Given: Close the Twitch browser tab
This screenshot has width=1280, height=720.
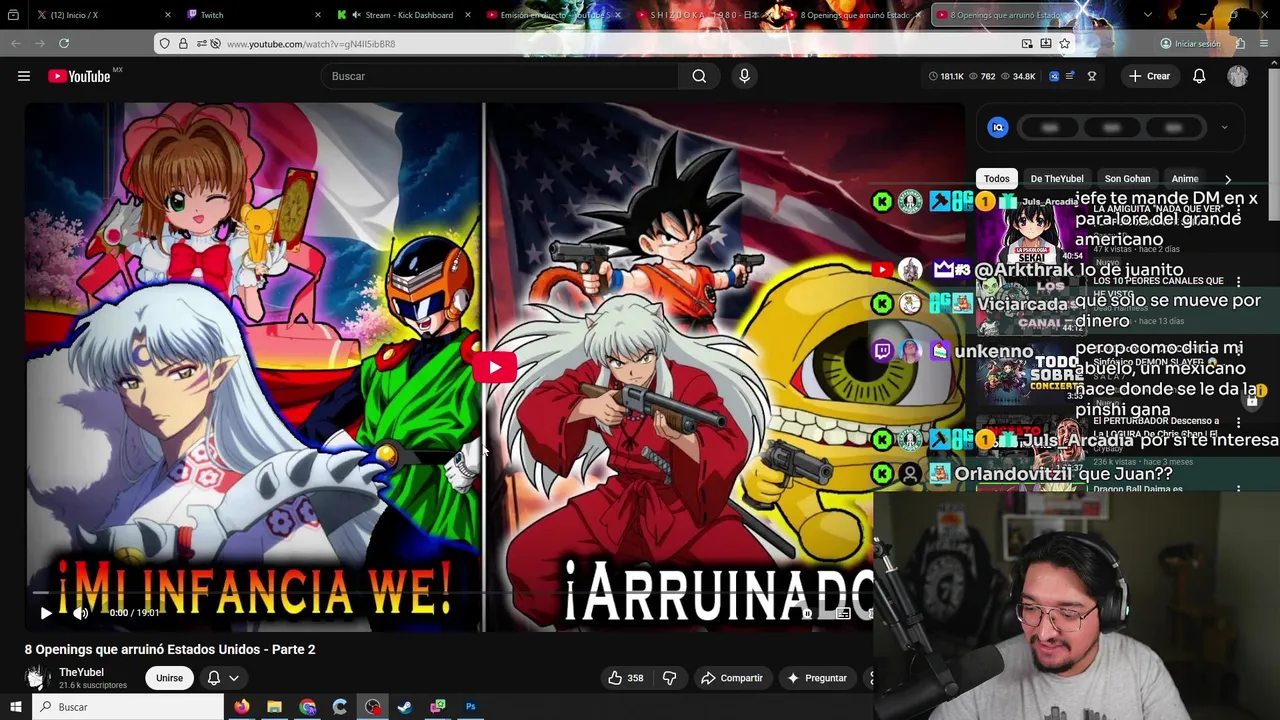Looking at the screenshot, I should [318, 15].
